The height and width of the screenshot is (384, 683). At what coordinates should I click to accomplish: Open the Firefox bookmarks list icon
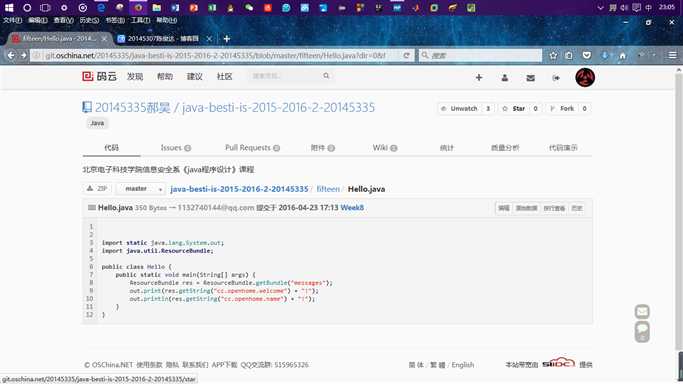[x=569, y=55]
